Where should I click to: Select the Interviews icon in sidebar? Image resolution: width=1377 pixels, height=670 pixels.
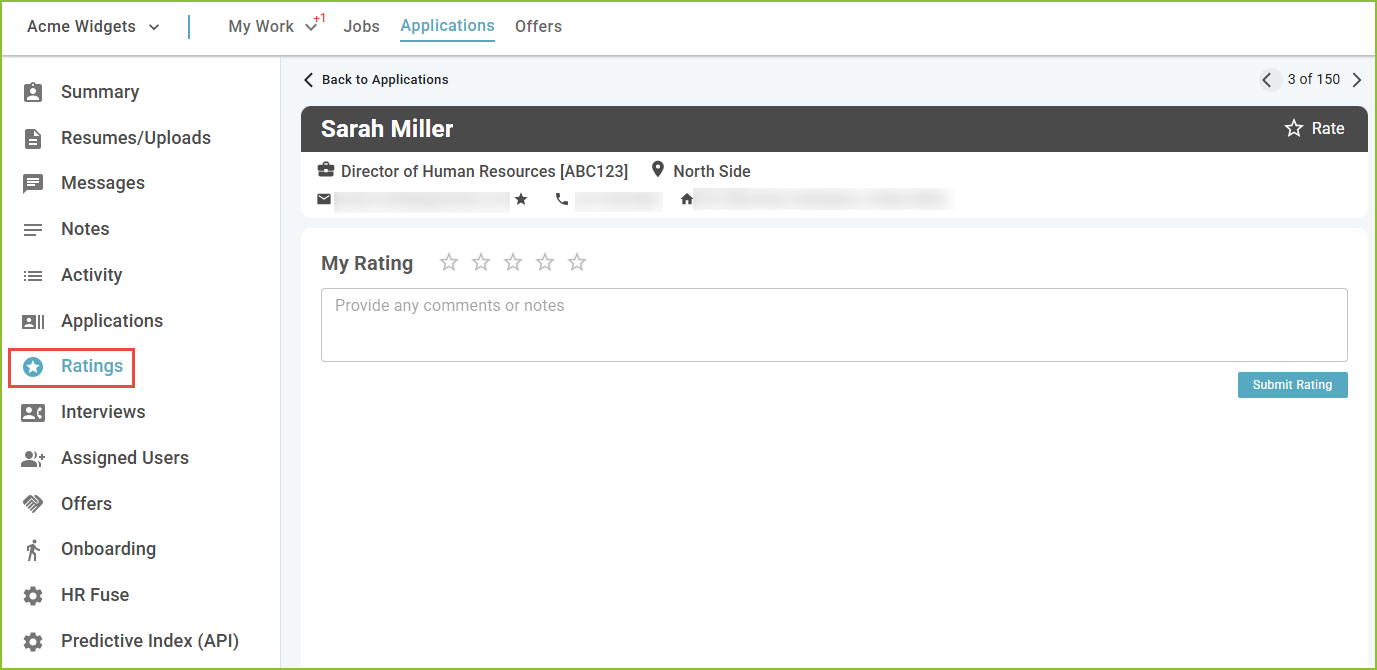pyautogui.click(x=33, y=412)
